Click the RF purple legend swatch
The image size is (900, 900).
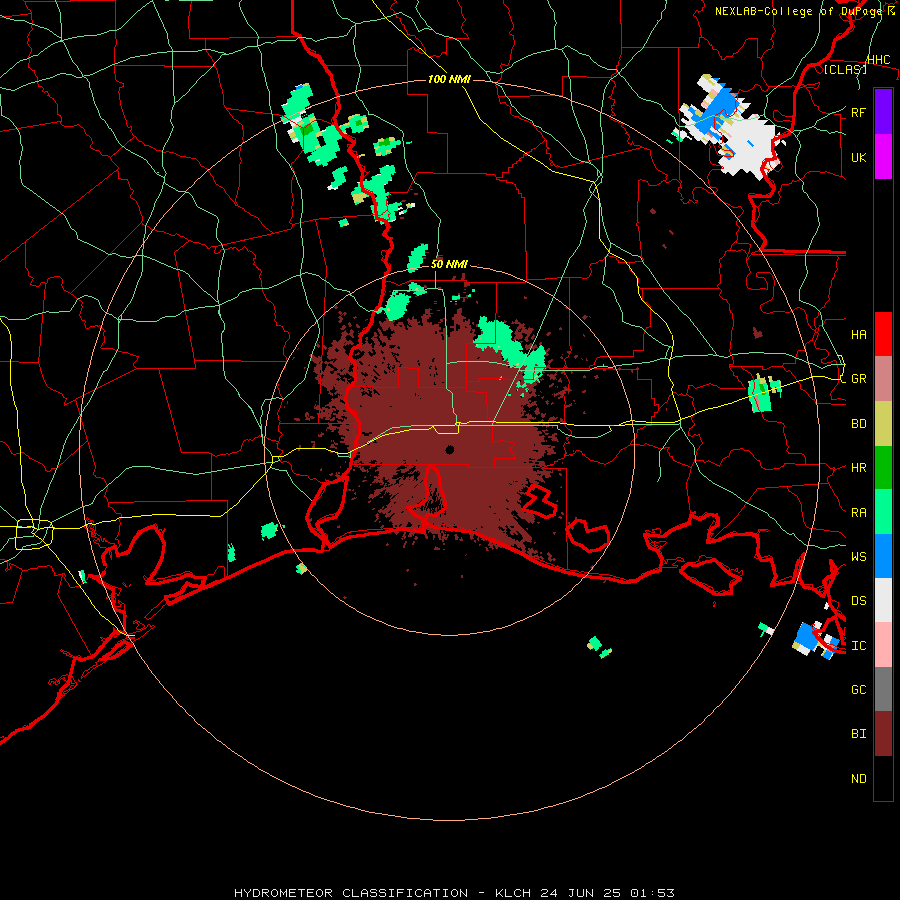click(883, 112)
